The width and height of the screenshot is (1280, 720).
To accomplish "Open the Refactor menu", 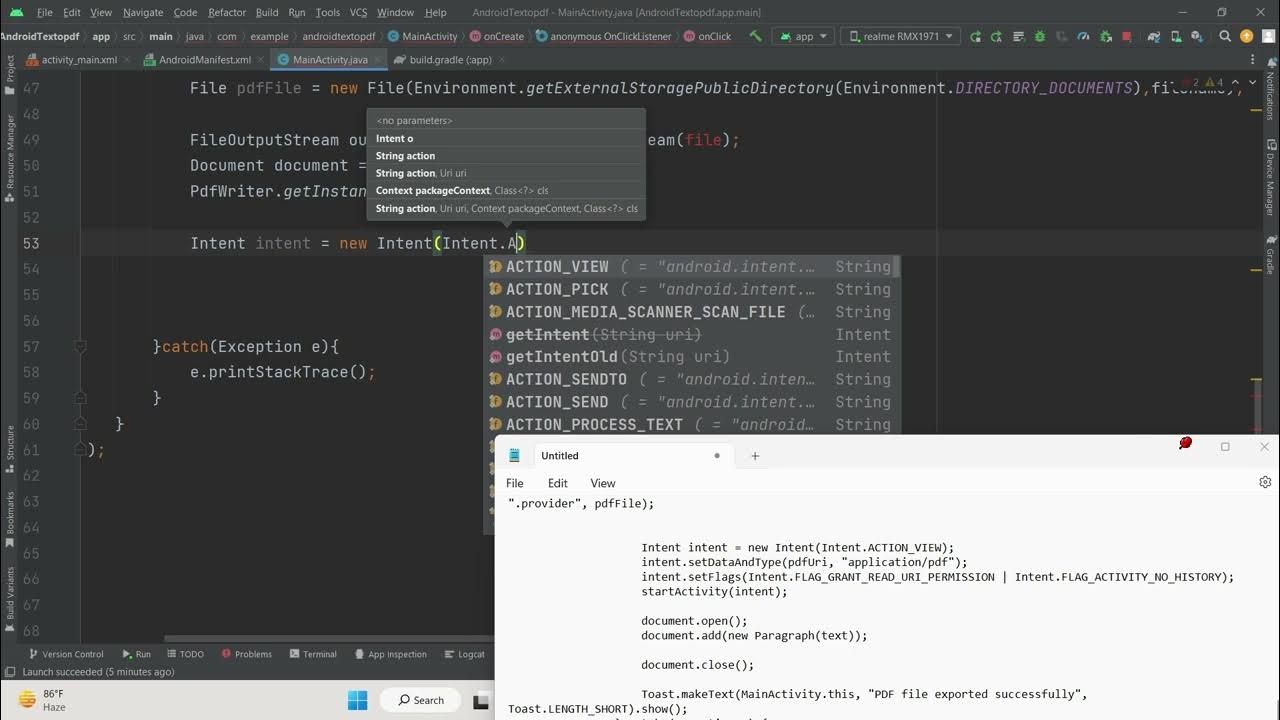I will click(227, 12).
